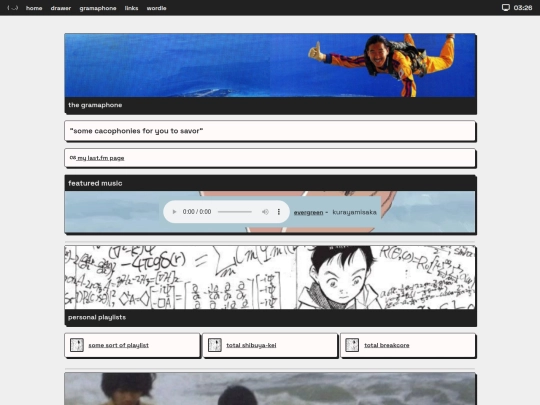Image resolution: width=540 pixels, height=405 pixels.
Task: Go to the gramaphone nav link
Action: coord(98,8)
